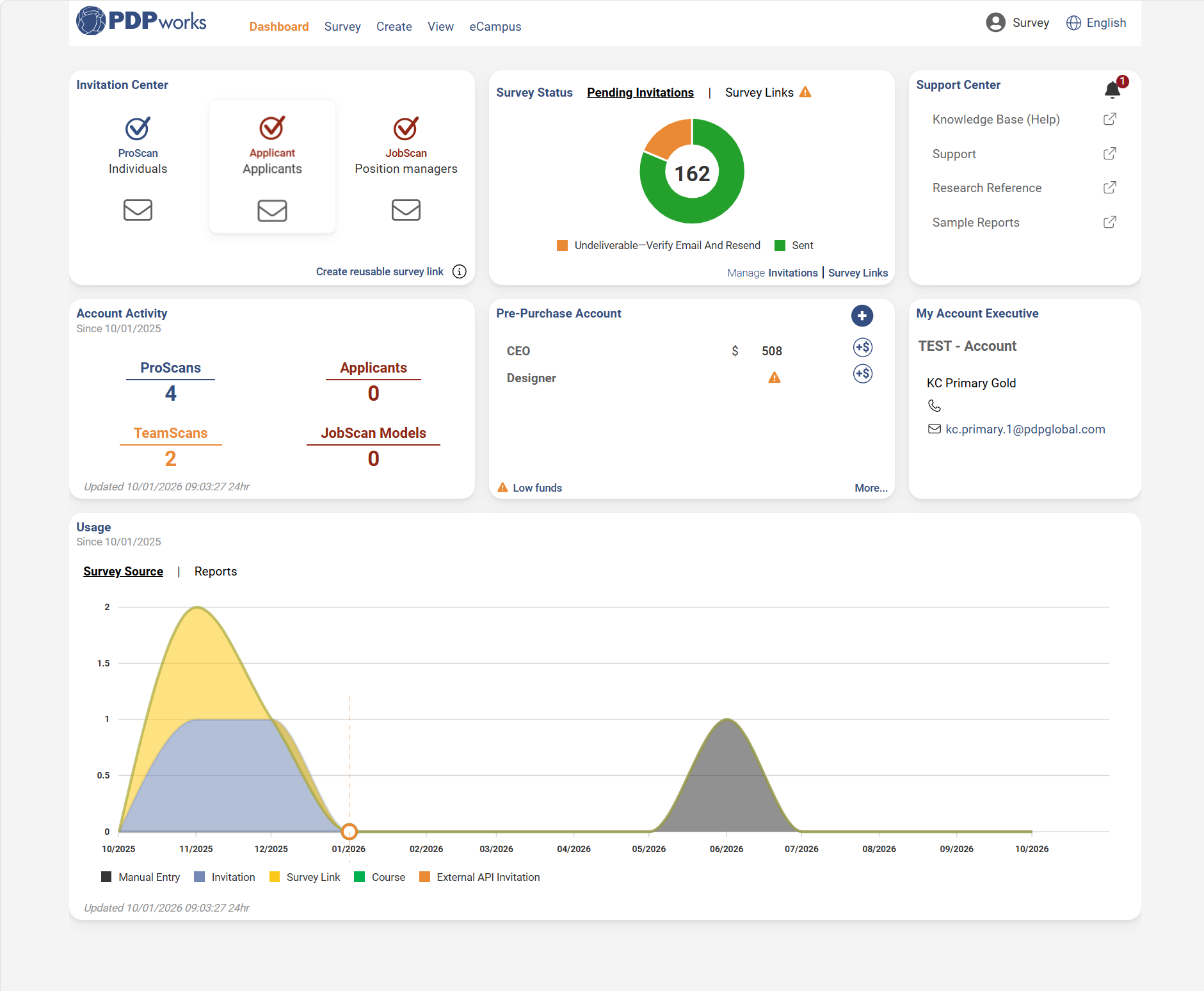Select the Reports usage tab
The height and width of the screenshot is (991, 1204).
216,572
